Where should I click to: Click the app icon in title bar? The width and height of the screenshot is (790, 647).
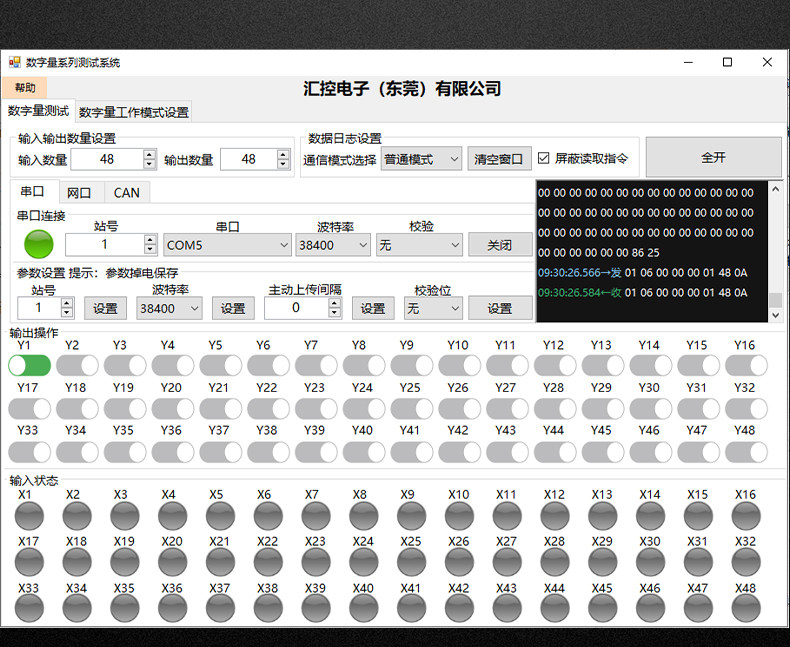(15, 62)
